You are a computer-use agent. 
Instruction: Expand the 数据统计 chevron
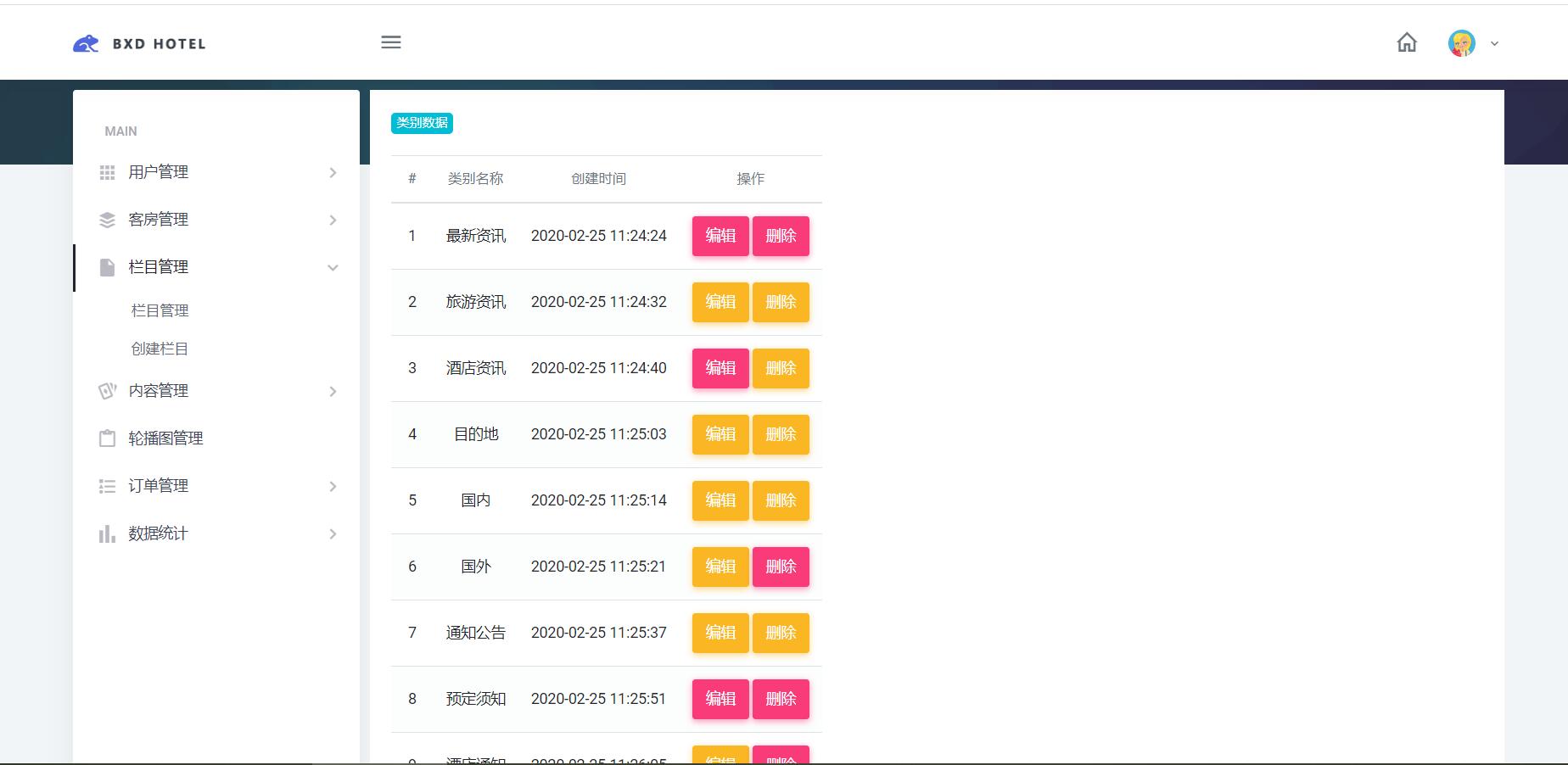click(333, 534)
